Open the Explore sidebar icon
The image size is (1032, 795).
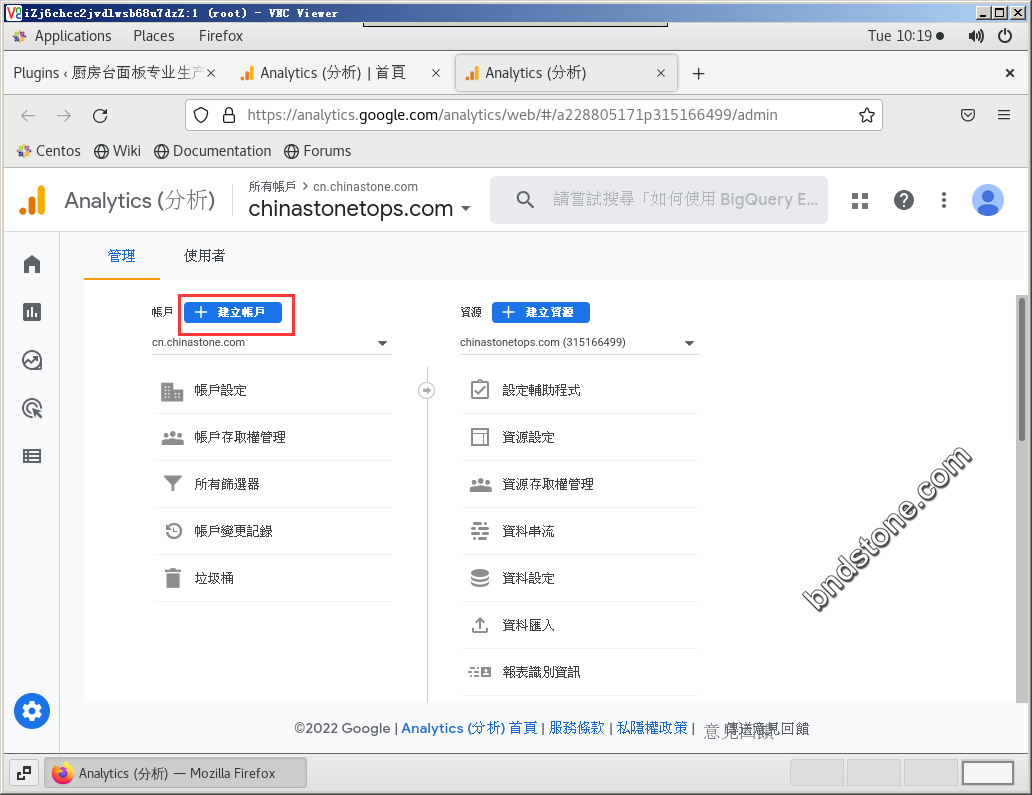[32, 360]
